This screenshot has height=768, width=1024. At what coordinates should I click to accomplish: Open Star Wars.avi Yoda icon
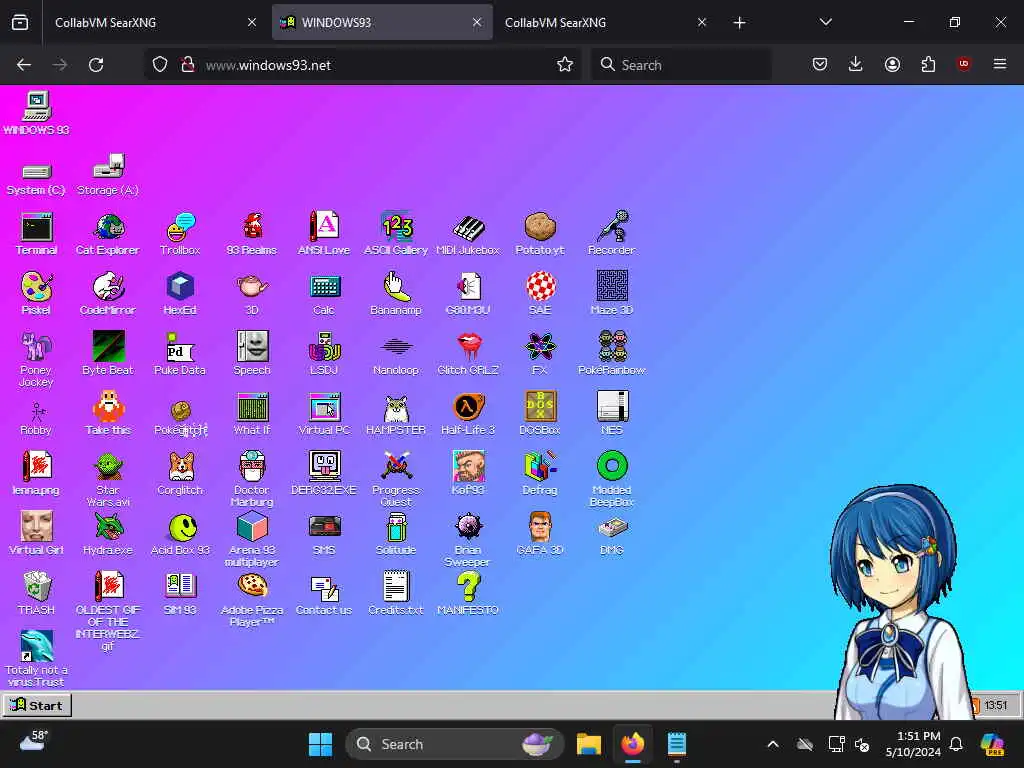108,479
